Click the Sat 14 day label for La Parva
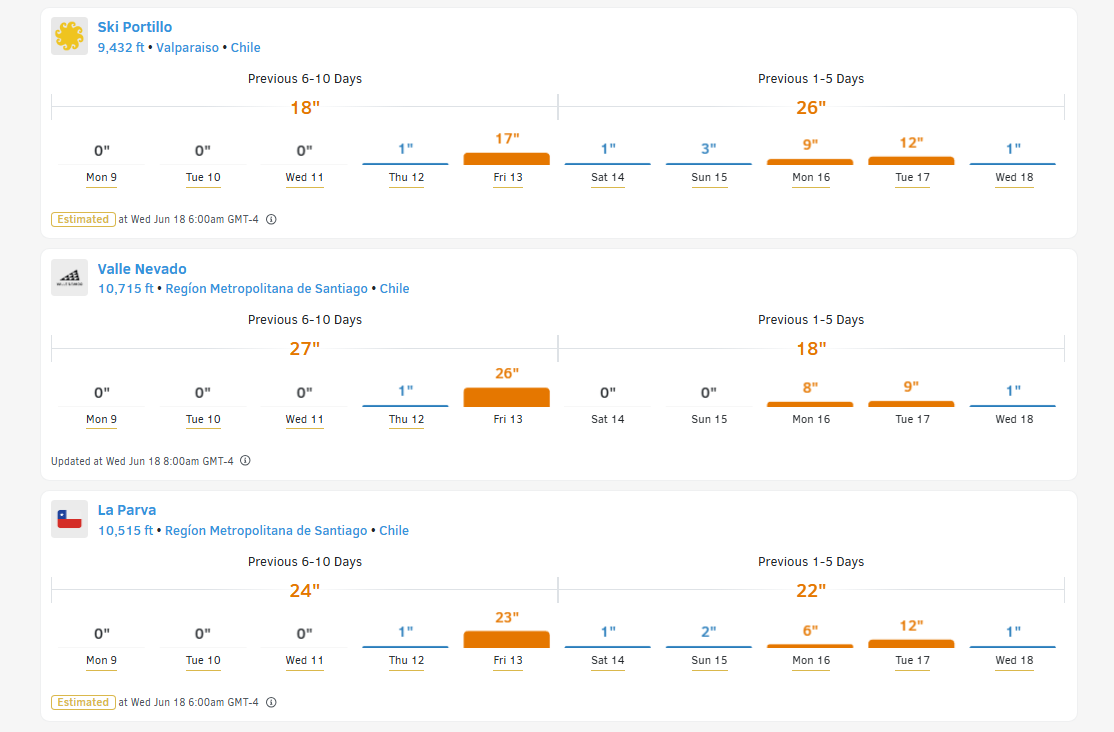 tap(607, 660)
